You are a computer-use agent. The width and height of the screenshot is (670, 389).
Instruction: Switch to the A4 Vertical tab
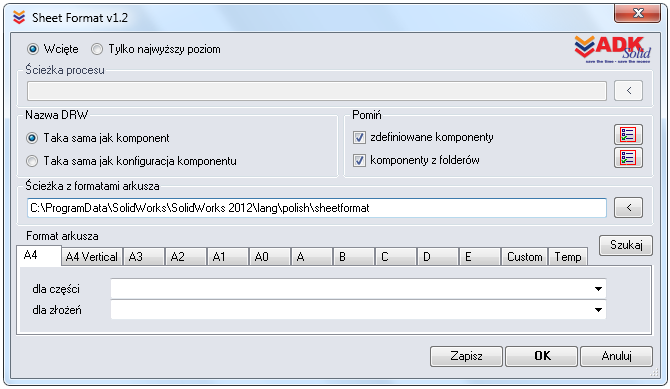click(91, 257)
